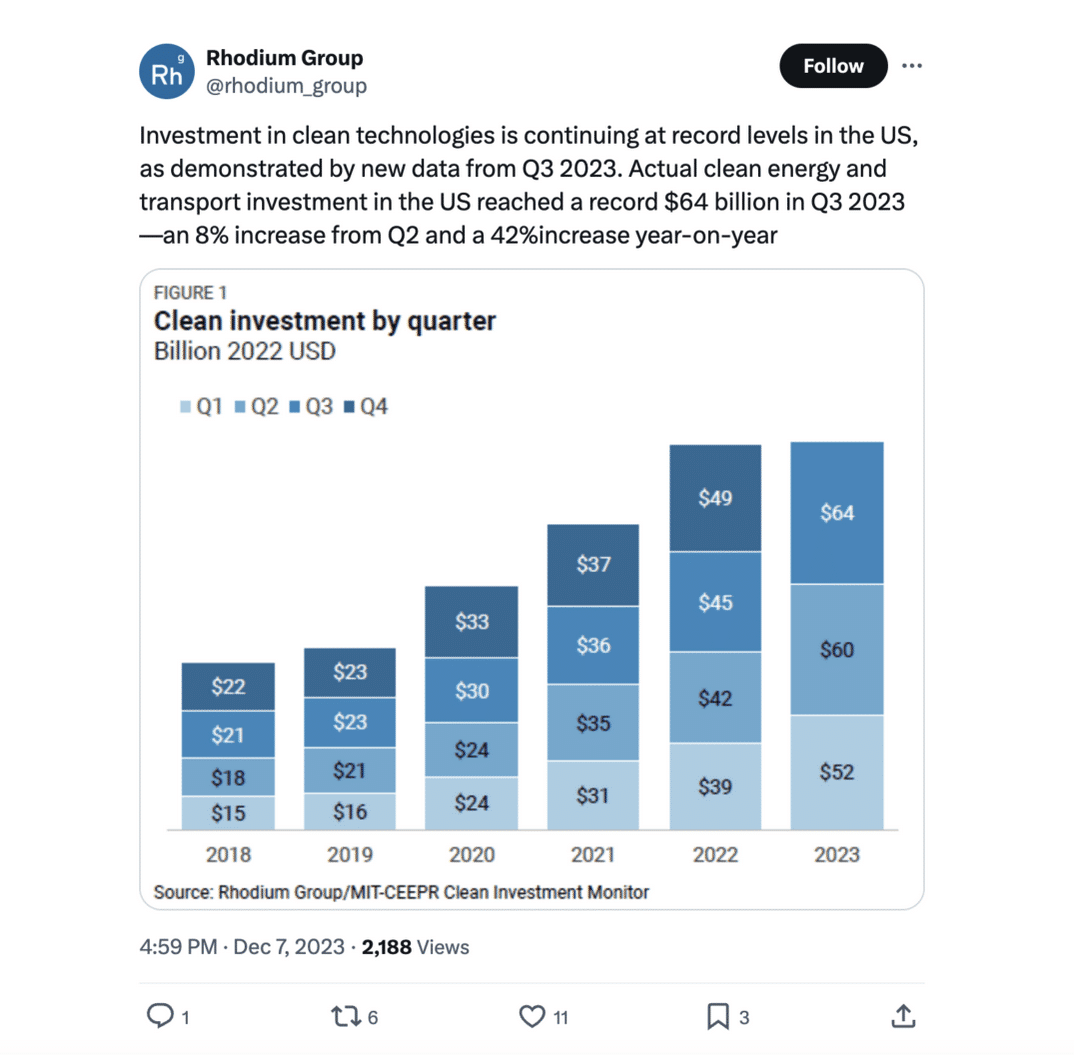
Task: Click the Q3 legend color swatch
Action: (x=295, y=407)
